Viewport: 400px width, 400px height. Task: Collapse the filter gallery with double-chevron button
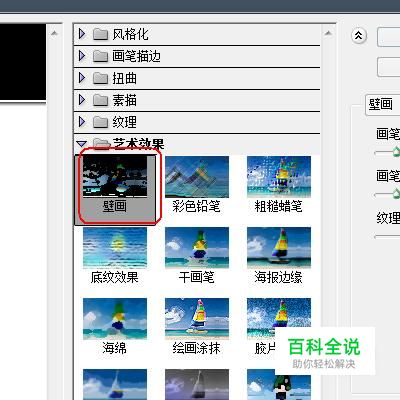[x=359, y=35]
